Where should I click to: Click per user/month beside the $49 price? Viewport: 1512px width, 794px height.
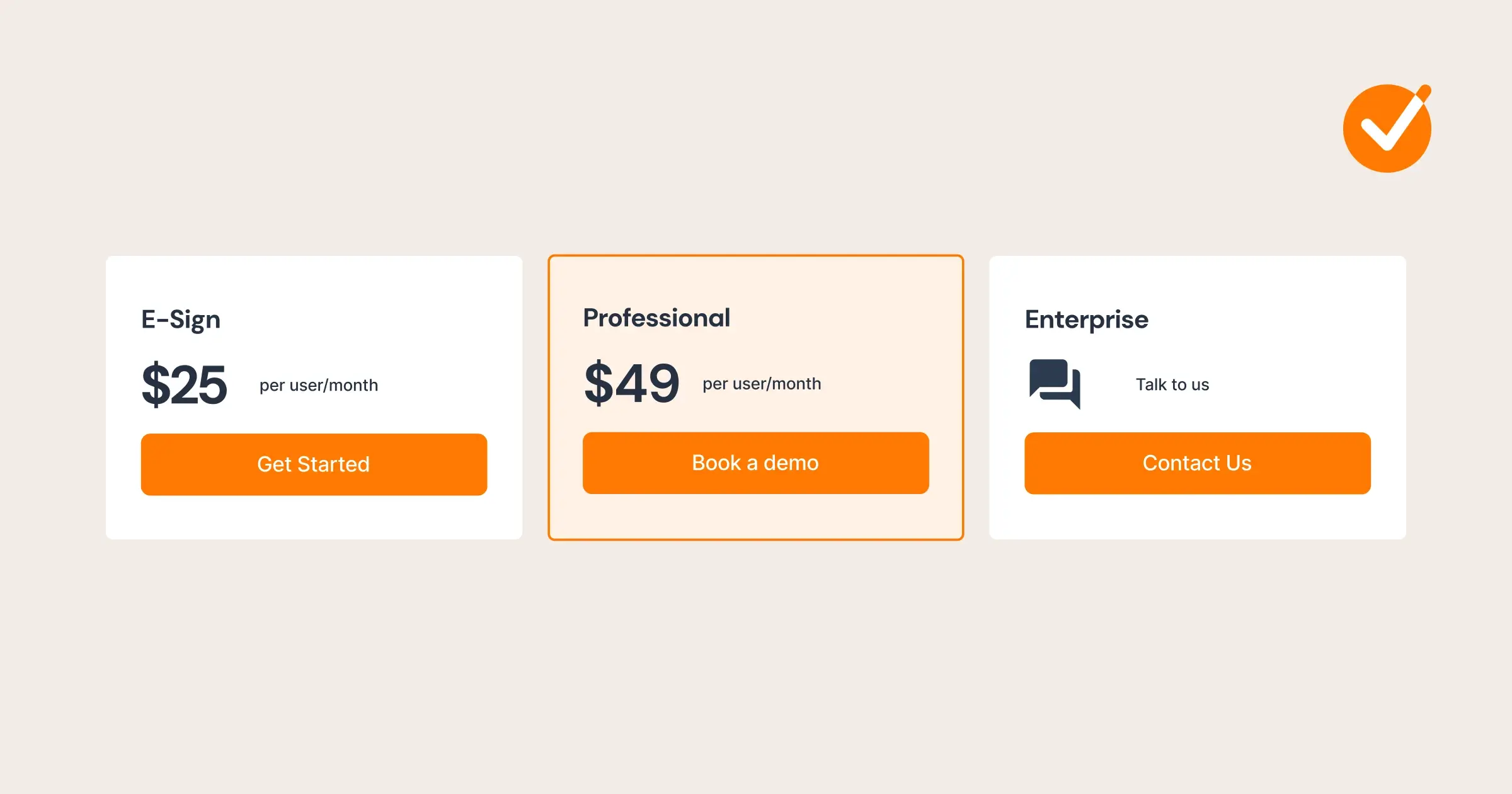tap(762, 384)
